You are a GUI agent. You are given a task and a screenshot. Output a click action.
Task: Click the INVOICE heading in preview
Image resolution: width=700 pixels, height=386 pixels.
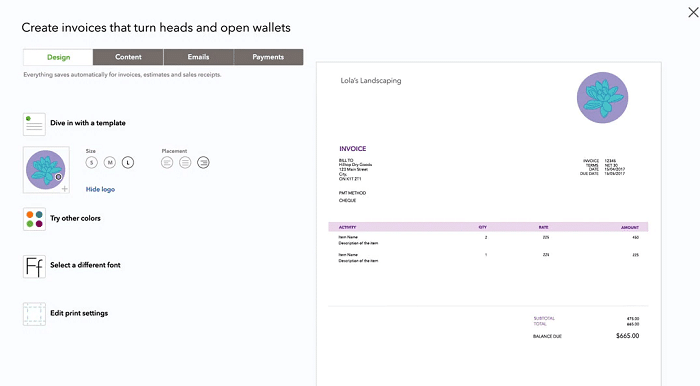(353, 149)
